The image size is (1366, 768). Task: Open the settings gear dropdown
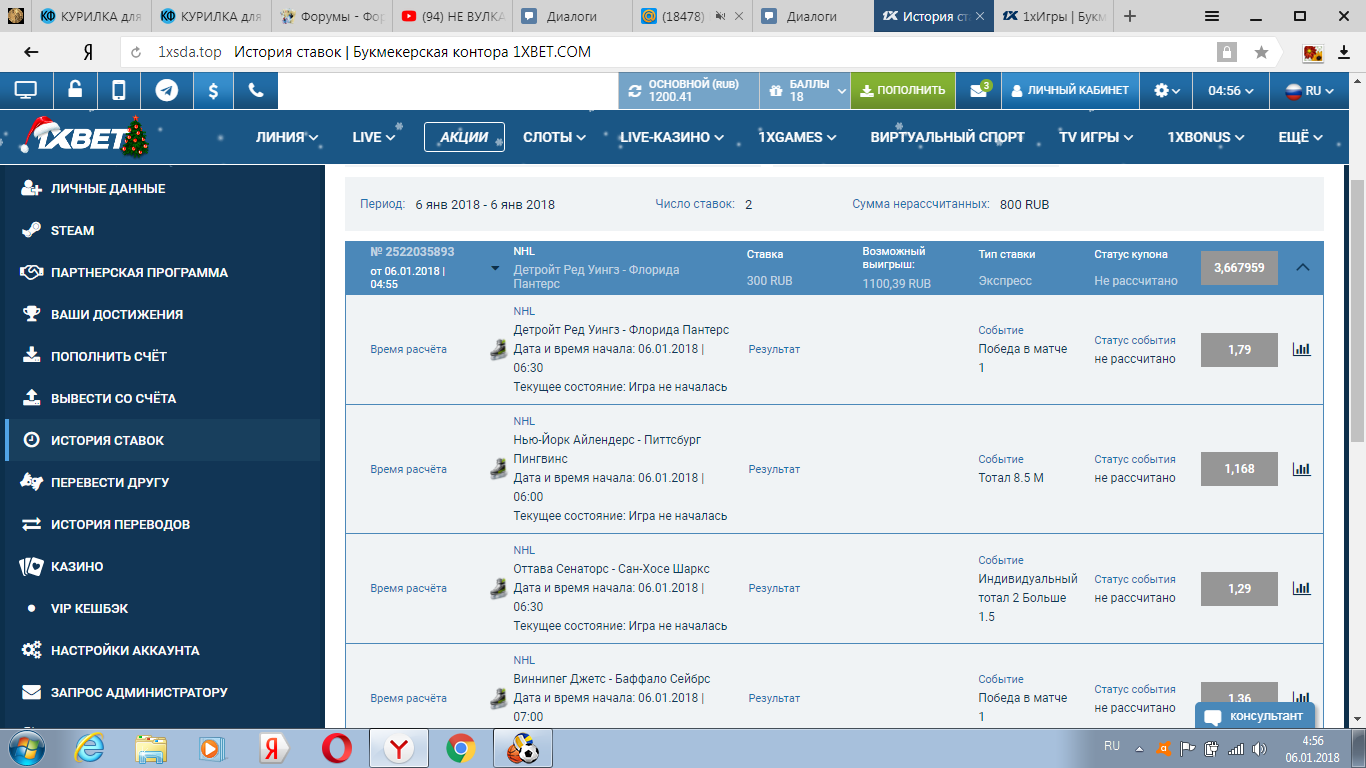[1166, 90]
